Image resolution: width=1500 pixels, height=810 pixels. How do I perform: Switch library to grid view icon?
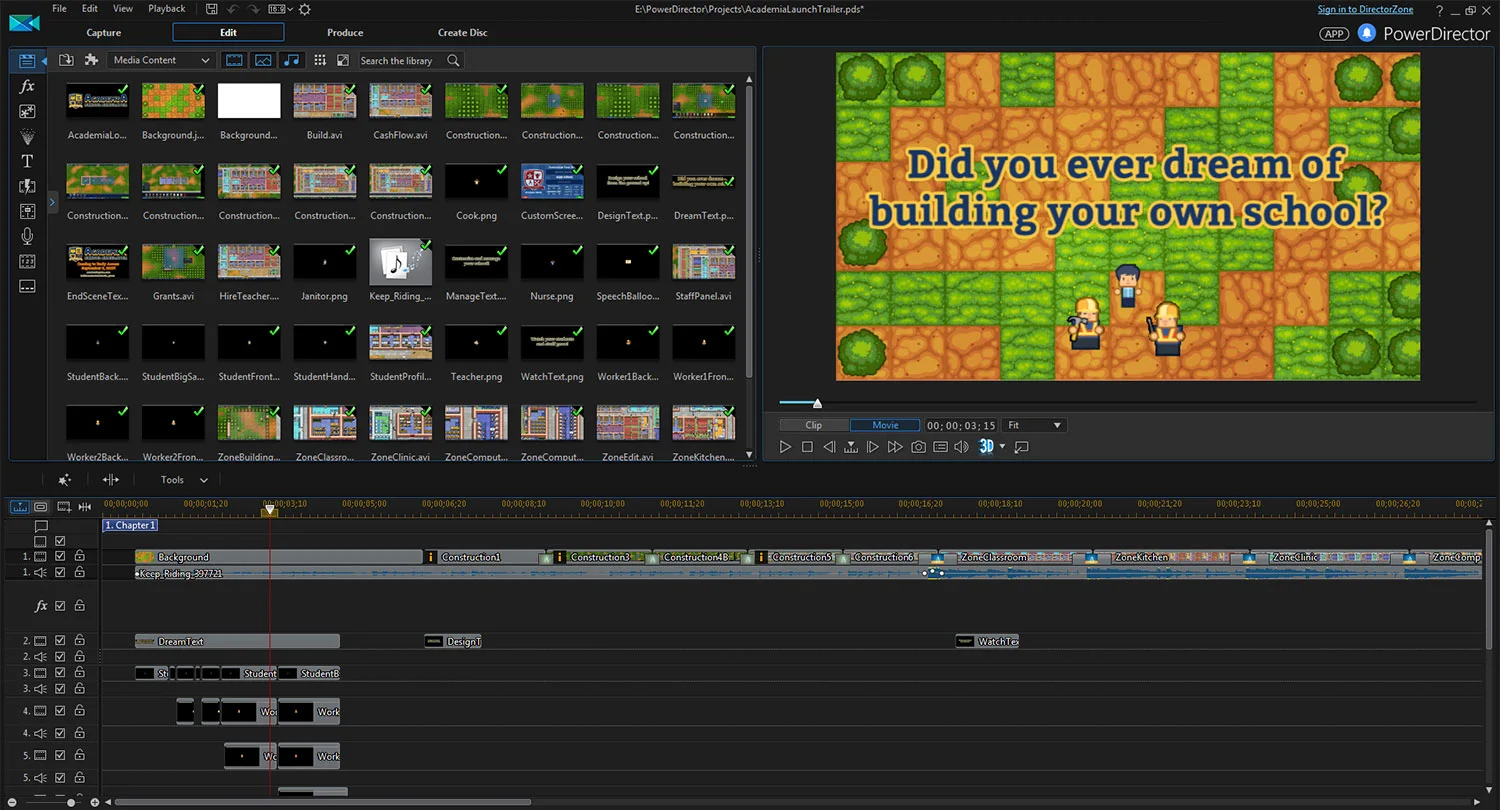[x=320, y=60]
